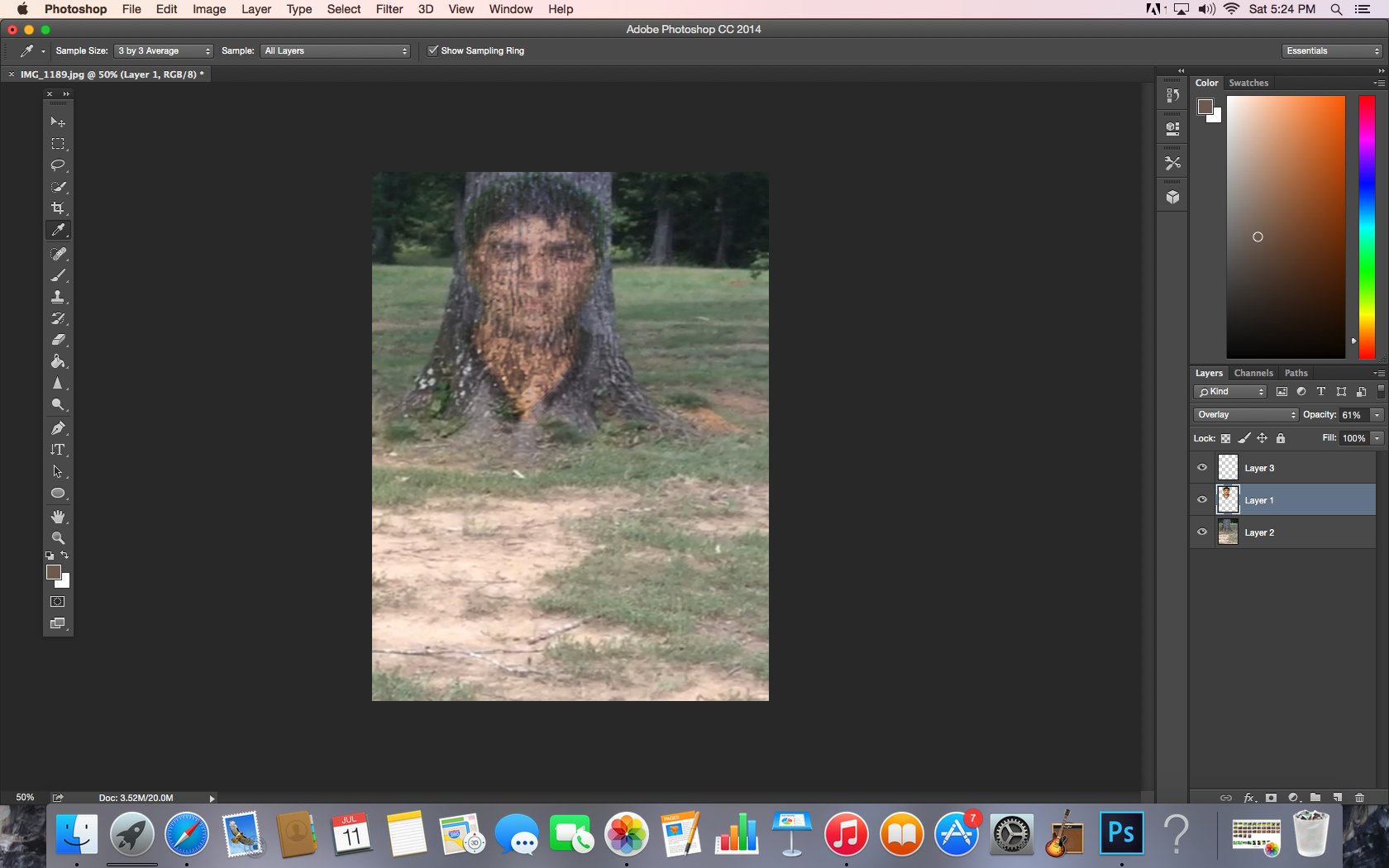Open Sample All Layers dropdown
Screen dimensions: 1389x868
pos(335,50)
